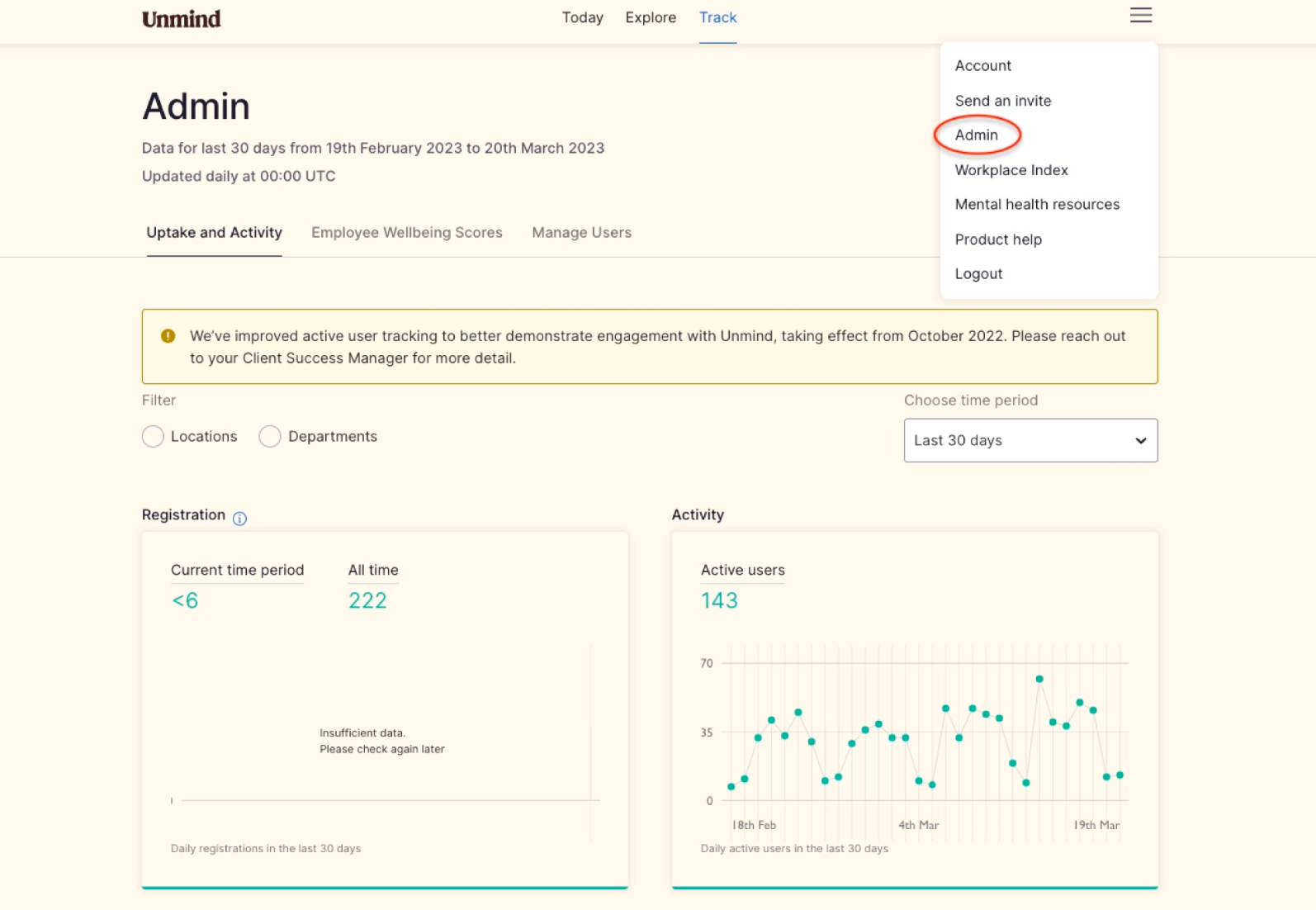Image resolution: width=1316 pixels, height=910 pixels.
Task: Switch to Manage Users tab
Action: click(x=581, y=232)
